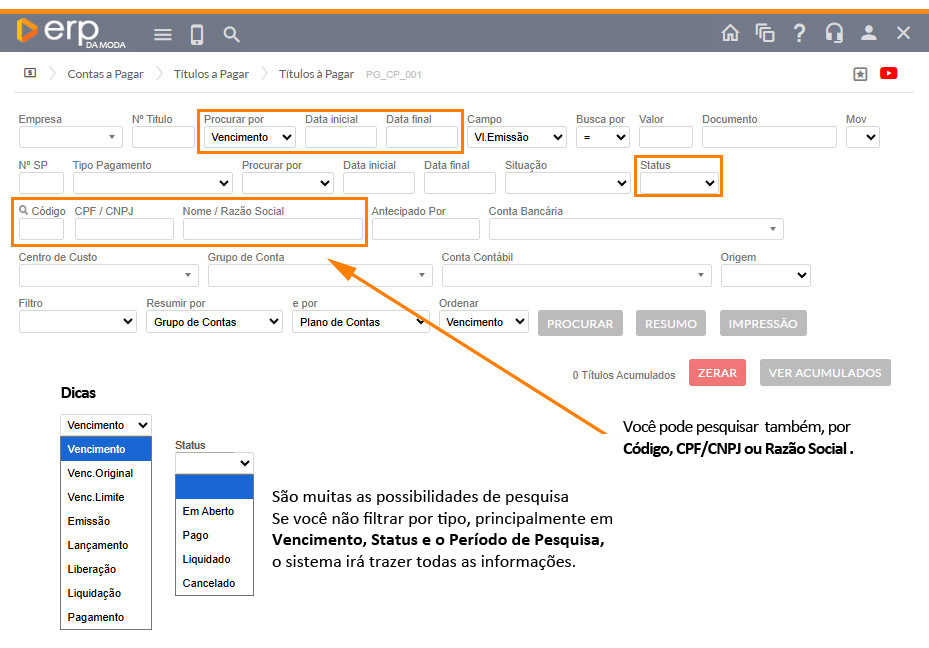
Task: Click the search magnifier in top bar
Action: (231, 34)
